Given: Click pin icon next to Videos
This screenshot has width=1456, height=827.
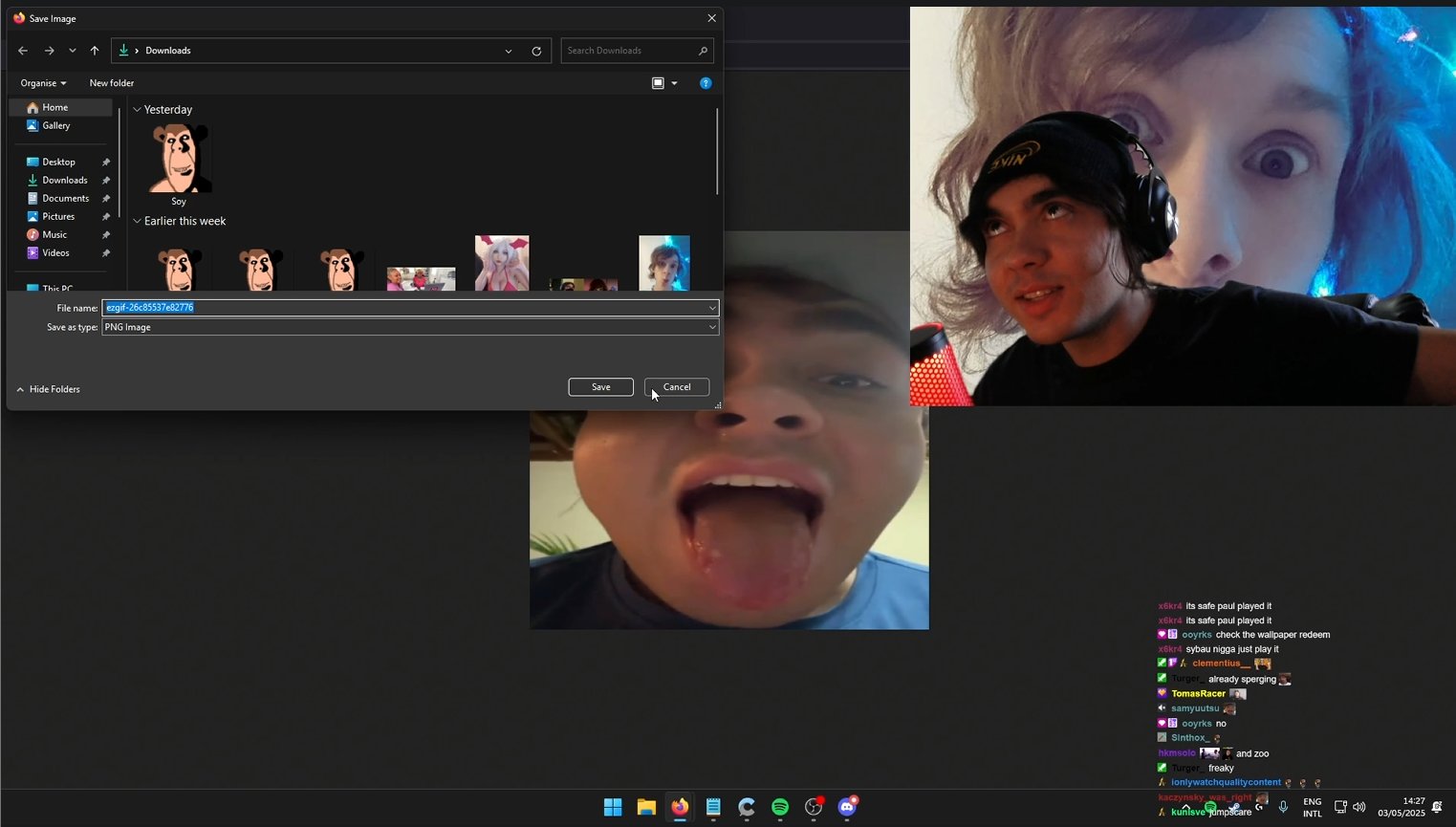Looking at the screenshot, I should point(106,253).
